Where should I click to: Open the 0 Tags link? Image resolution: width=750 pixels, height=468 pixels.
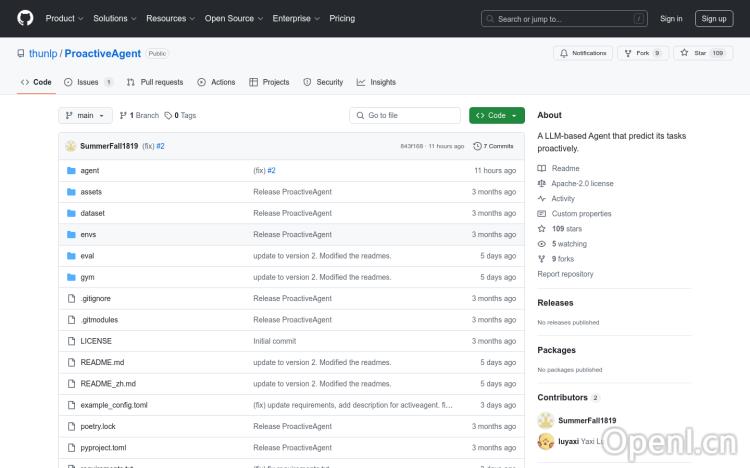(180, 116)
